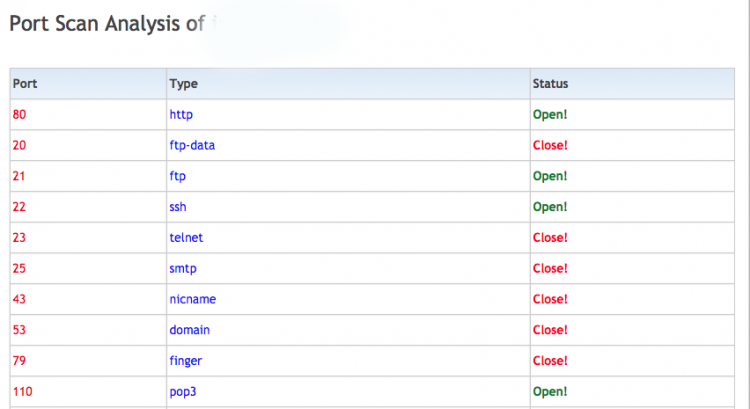The image size is (750, 409).
Task: Select port number 110
Action: (x=23, y=391)
